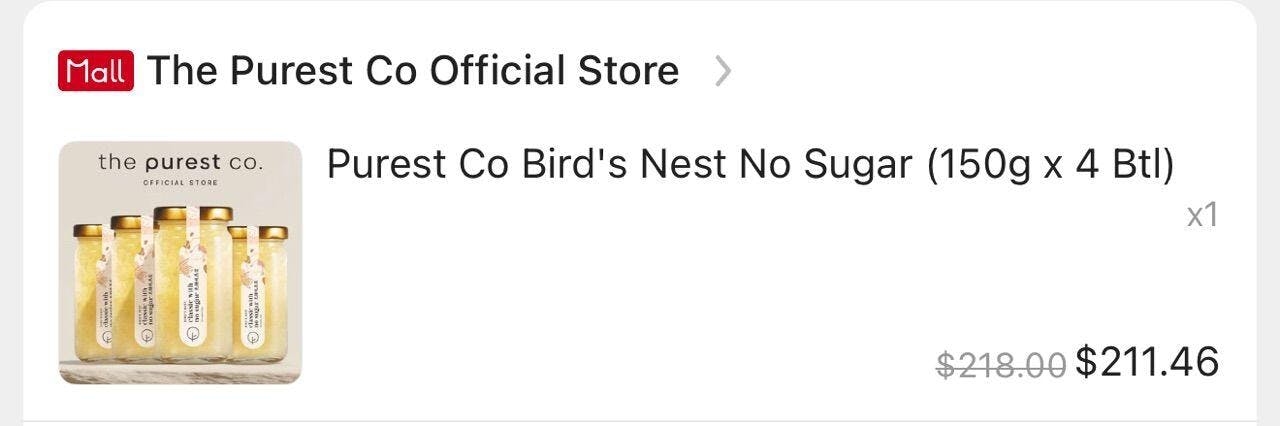Viewport: 1280px width, 426px height.
Task: Click "the purest co." logo in thumbnail
Action: (180, 163)
